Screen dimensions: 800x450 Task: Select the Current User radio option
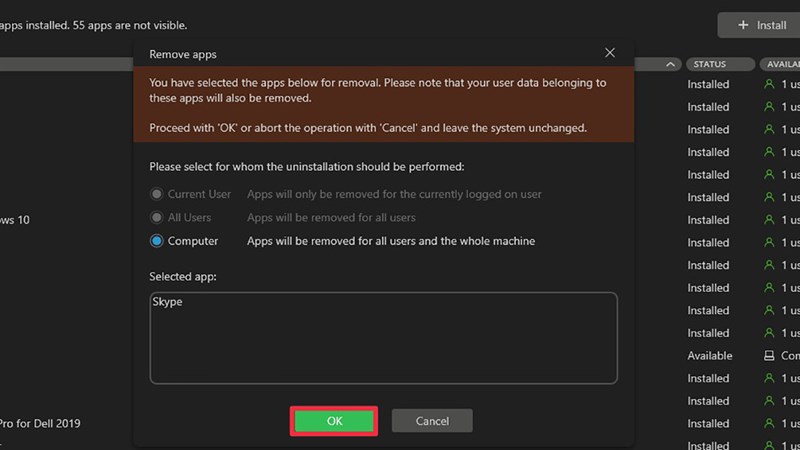(157, 194)
